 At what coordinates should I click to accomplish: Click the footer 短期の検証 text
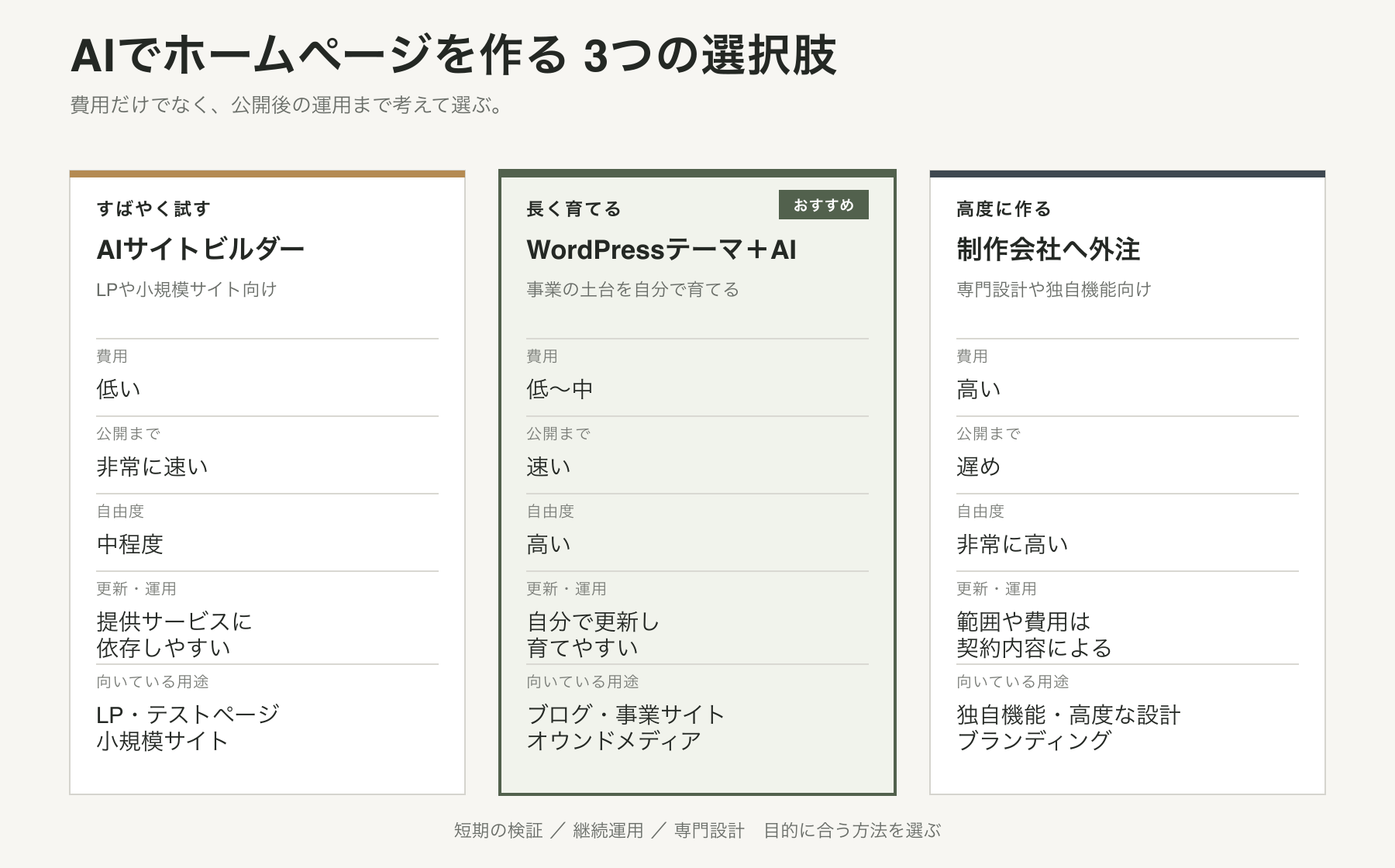(498, 831)
